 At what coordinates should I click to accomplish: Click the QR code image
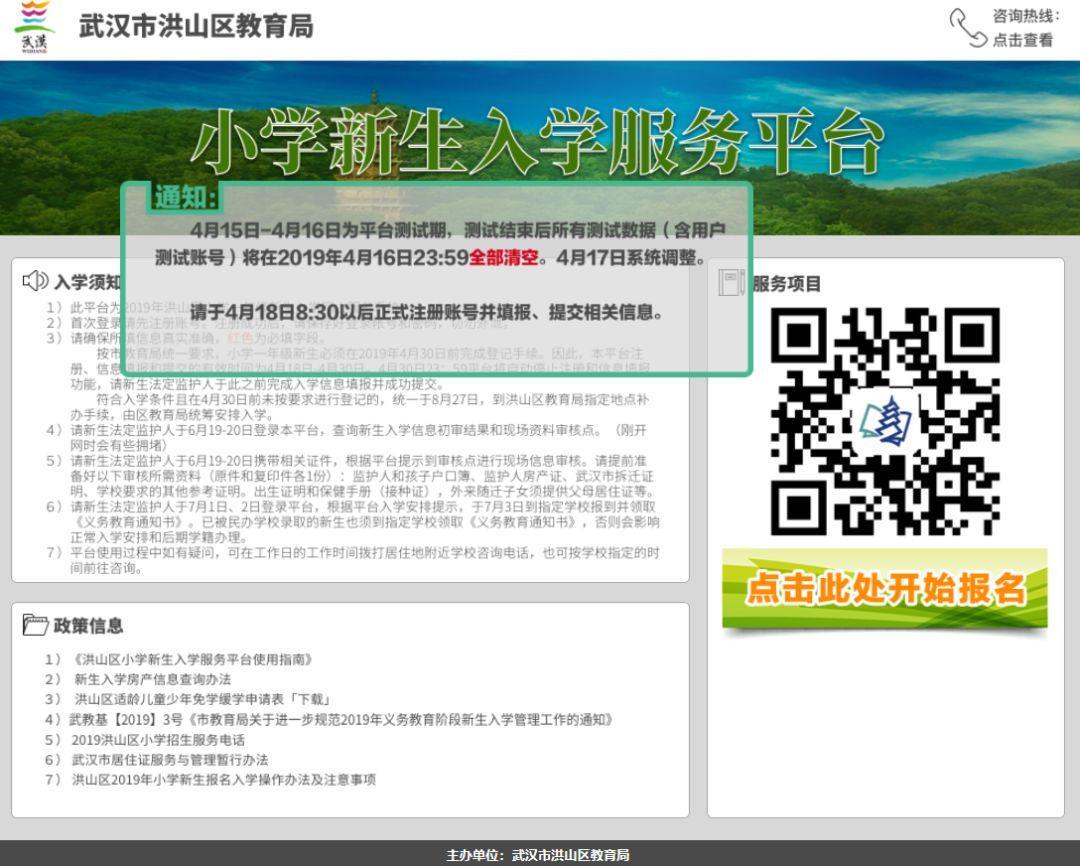tap(885, 421)
